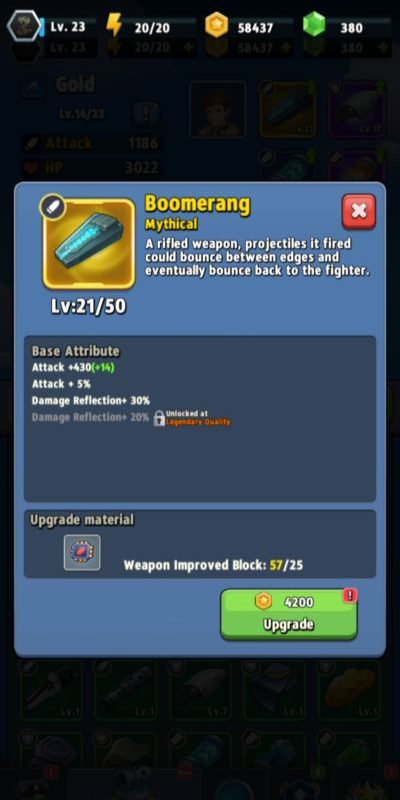Tap the green Upgrade button
This screenshot has width=400, height=800.
[289, 614]
